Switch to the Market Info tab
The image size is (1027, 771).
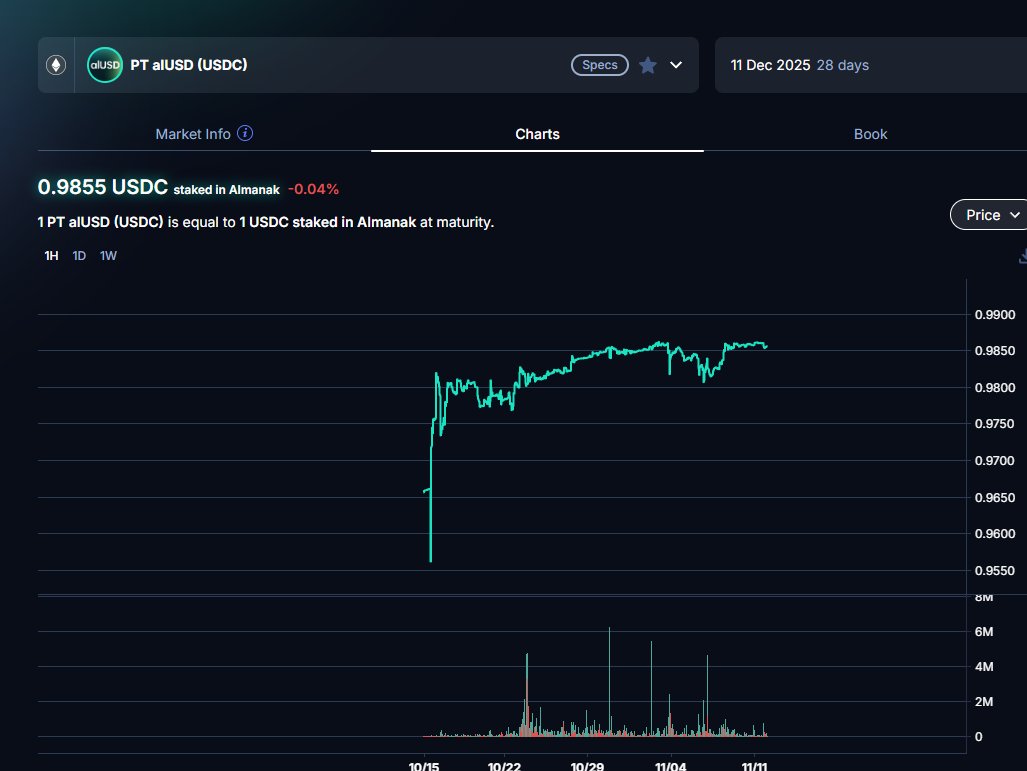193,134
